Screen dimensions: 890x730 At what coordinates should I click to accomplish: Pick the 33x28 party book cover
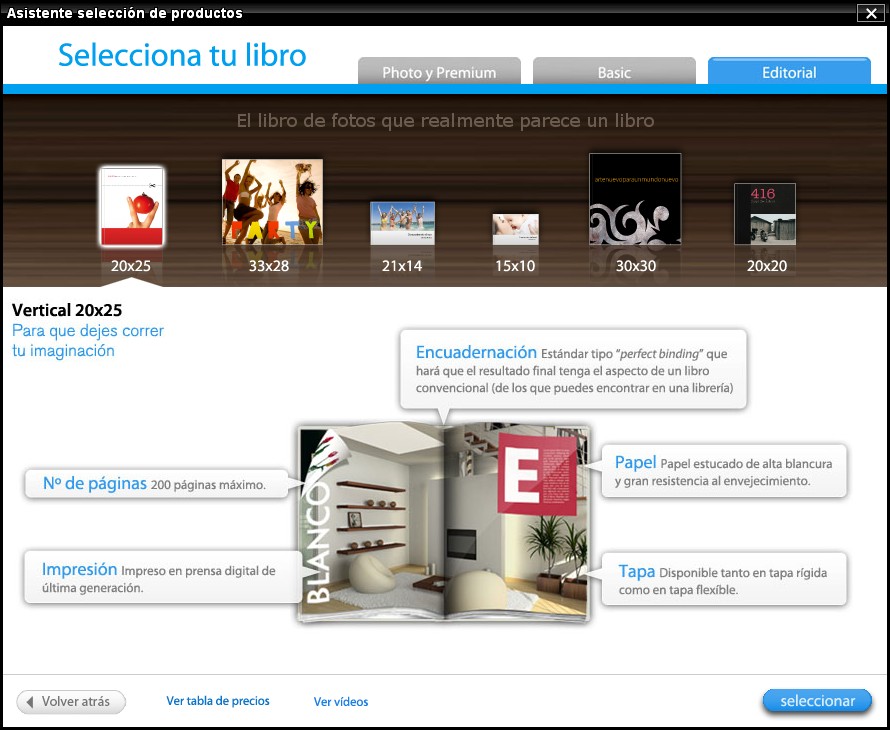[272, 202]
